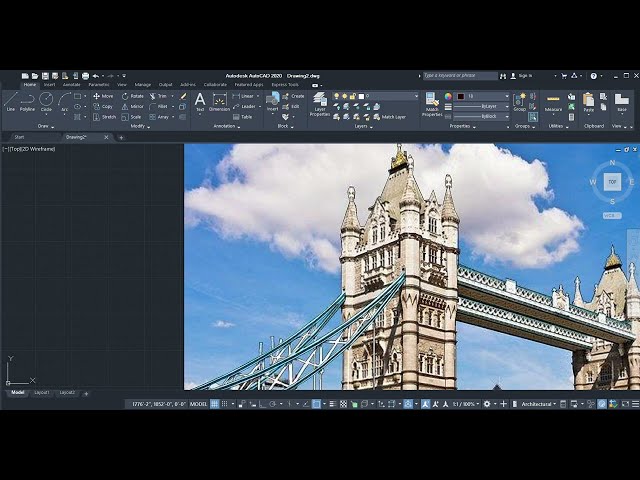This screenshot has width=640, height=480.
Task: Select the Polyline tool
Action: click(x=27, y=102)
